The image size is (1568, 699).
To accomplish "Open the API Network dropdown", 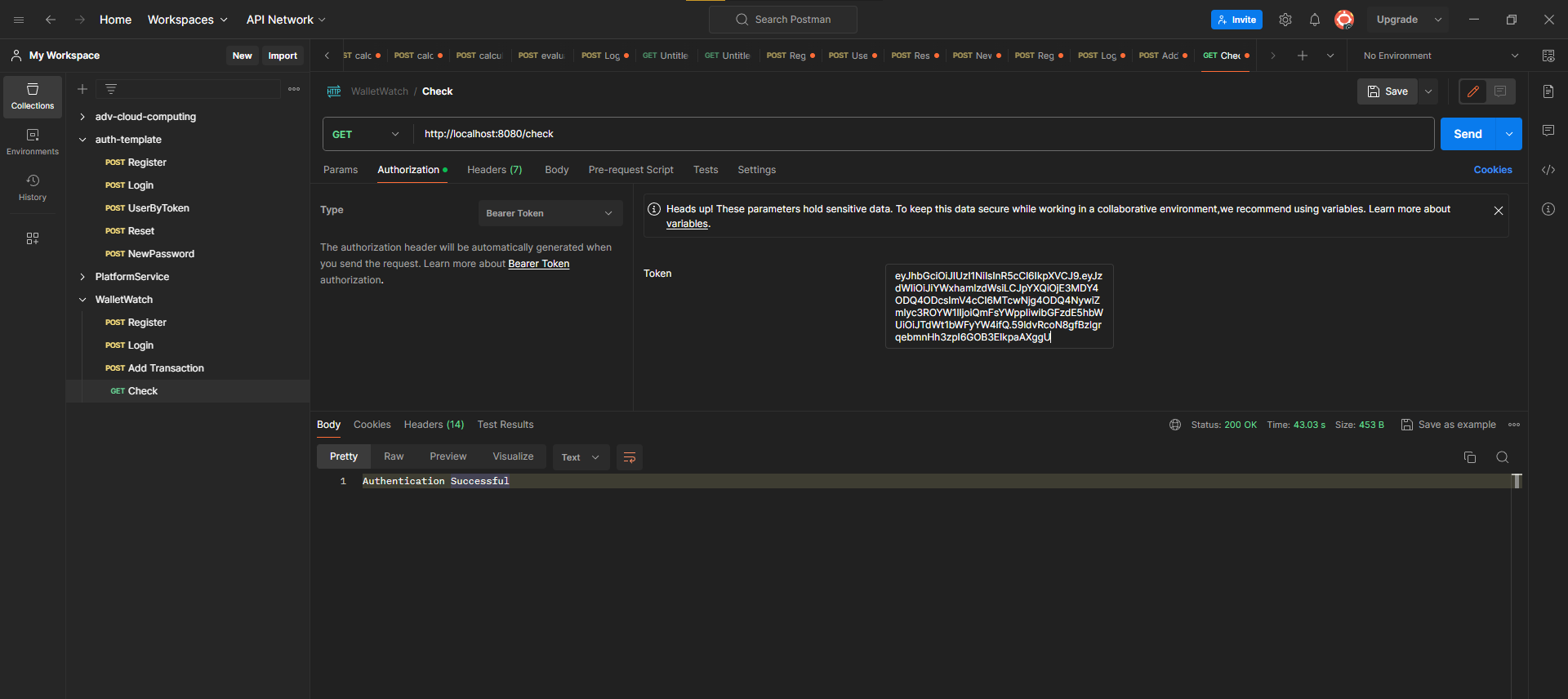I will (286, 20).
